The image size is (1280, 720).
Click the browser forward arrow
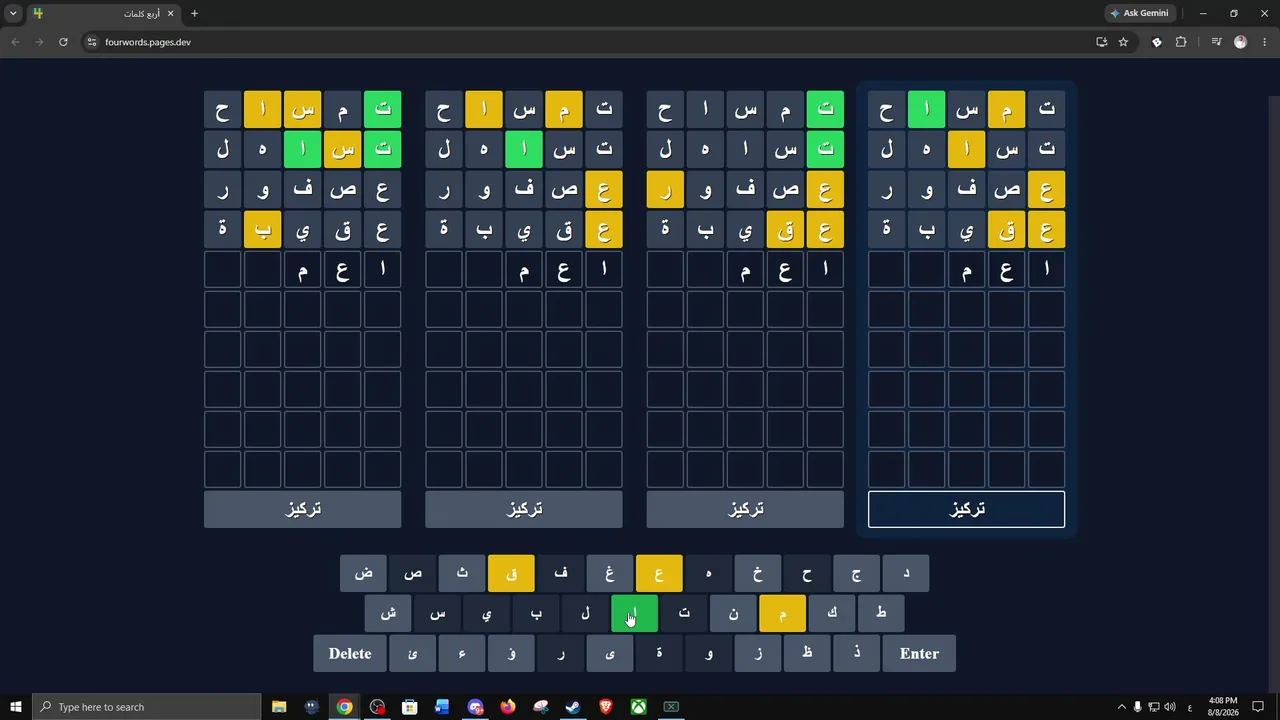39,42
